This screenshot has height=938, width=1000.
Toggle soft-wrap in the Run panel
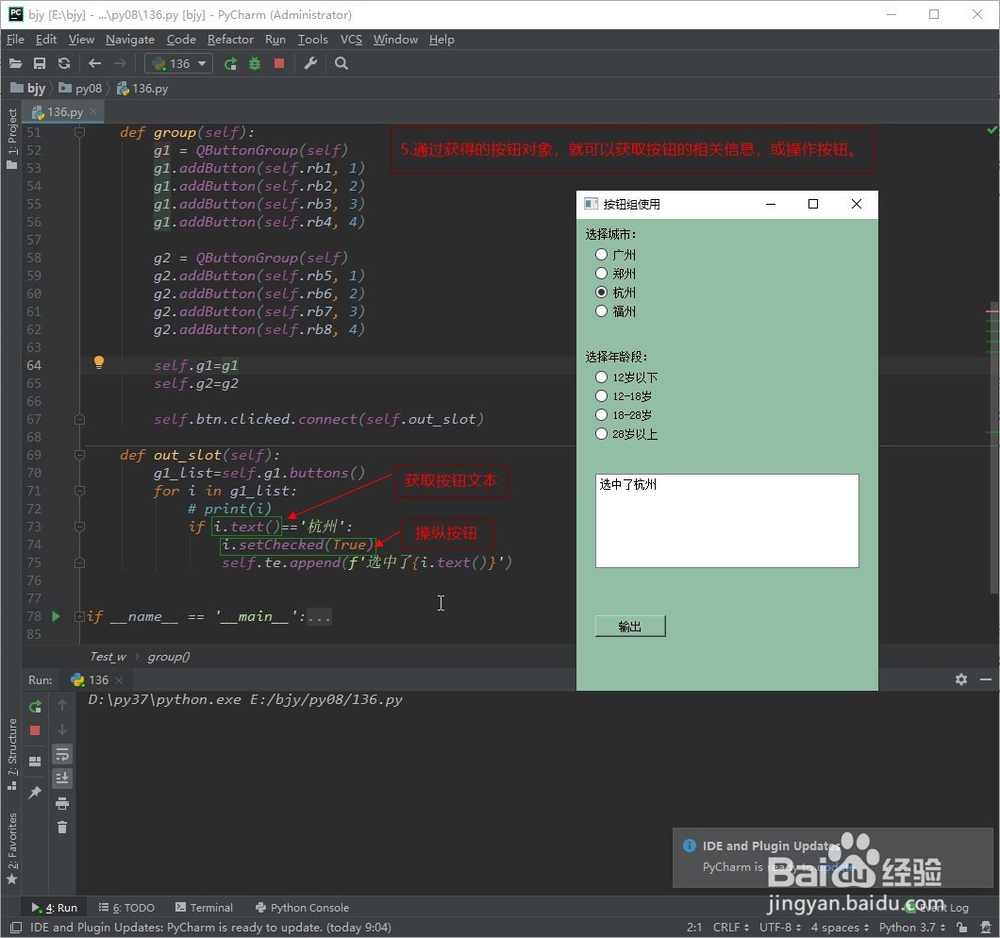coord(62,754)
